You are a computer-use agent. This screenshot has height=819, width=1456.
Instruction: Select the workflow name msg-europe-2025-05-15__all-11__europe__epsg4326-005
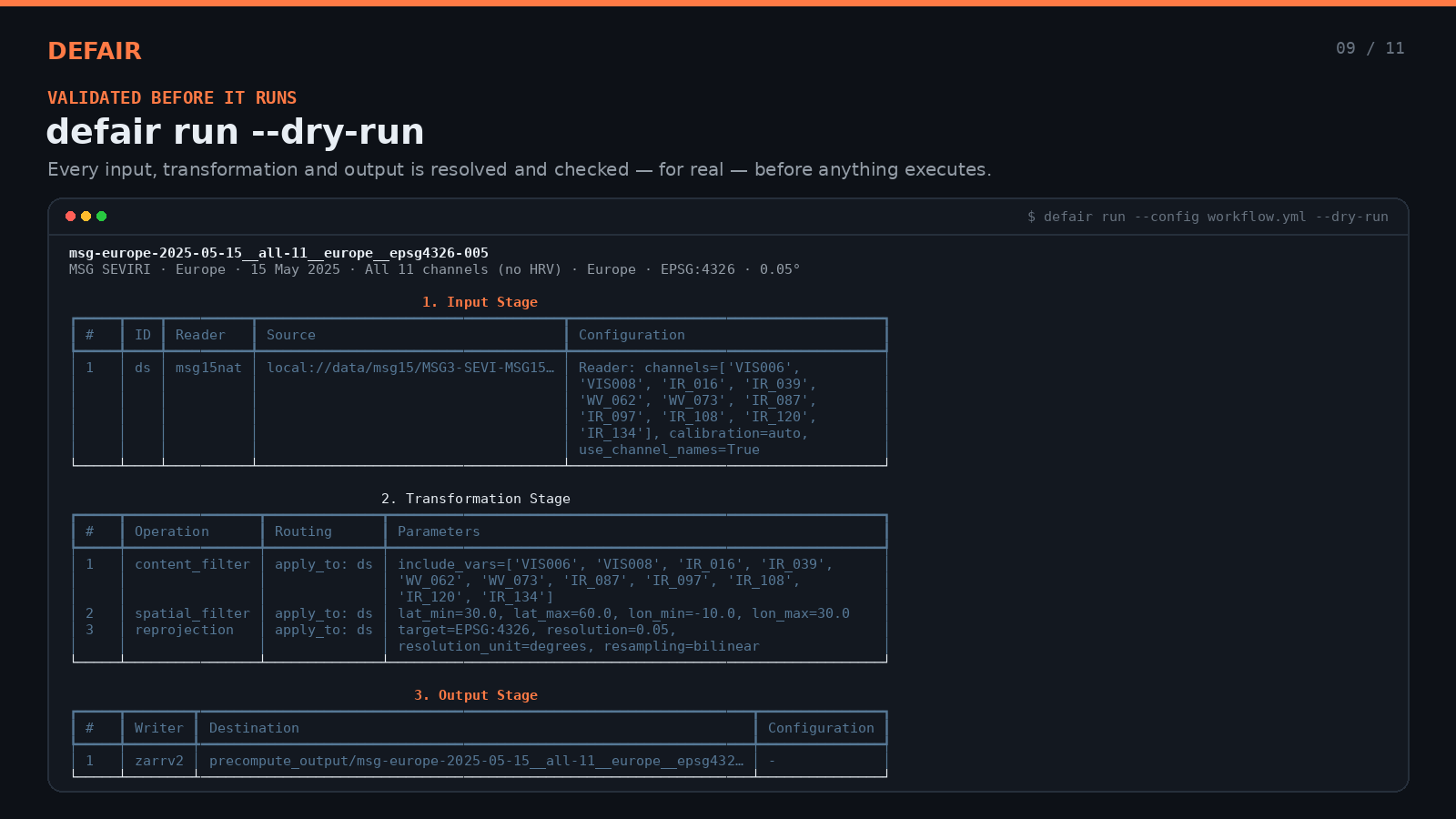pos(278,253)
